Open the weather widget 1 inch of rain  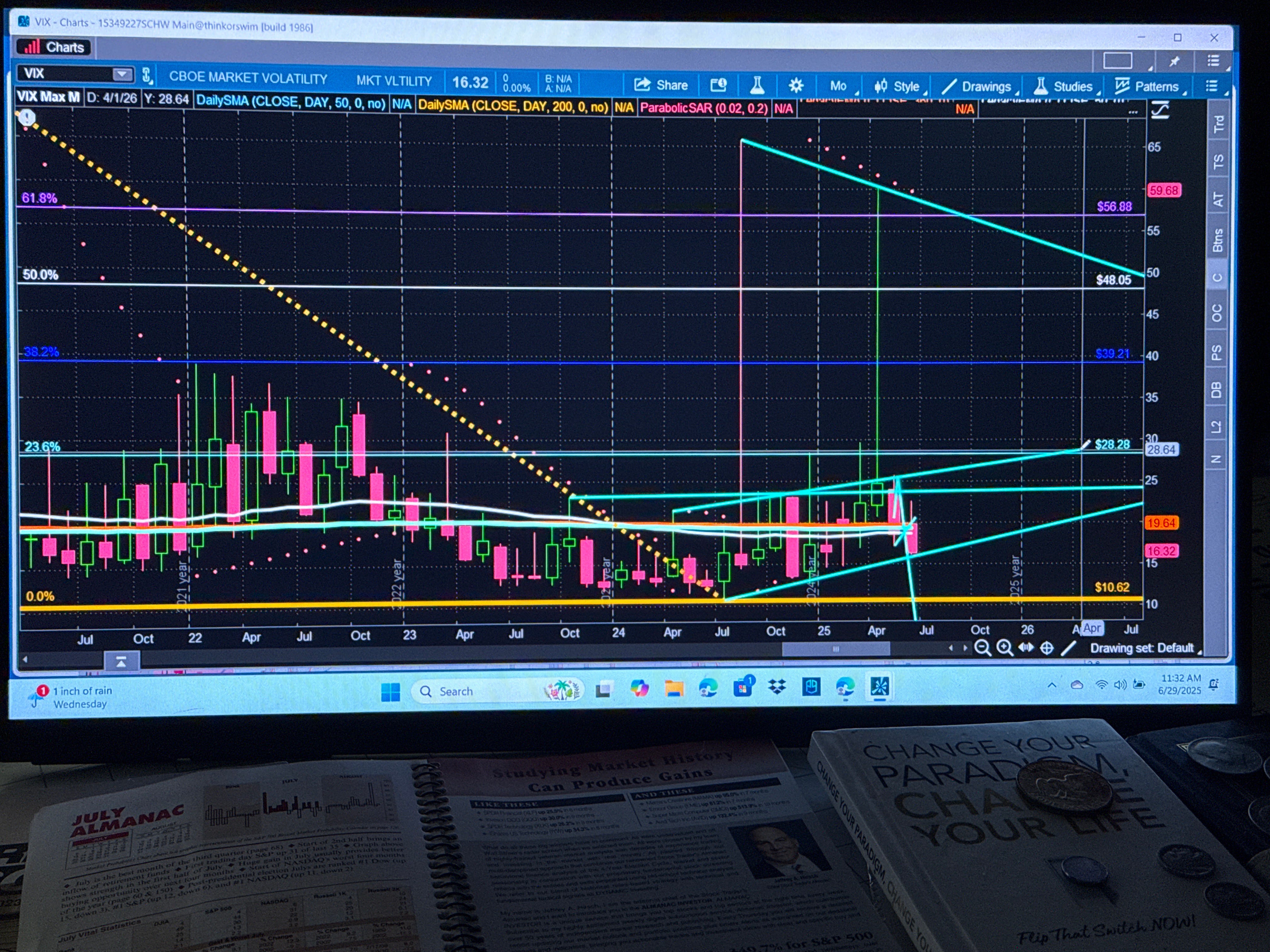pos(72,697)
